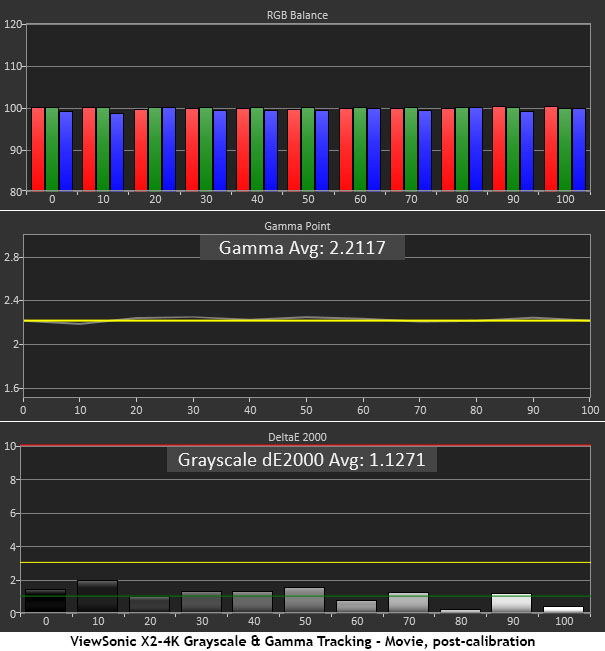
Task: Click the Grayscale dE2000 Avg: 1.1271 label
Action: coord(302,460)
